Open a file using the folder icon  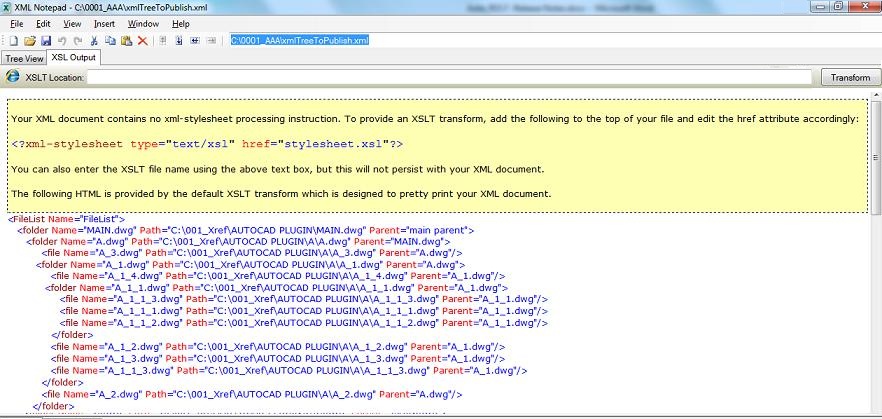pyautogui.click(x=30, y=41)
